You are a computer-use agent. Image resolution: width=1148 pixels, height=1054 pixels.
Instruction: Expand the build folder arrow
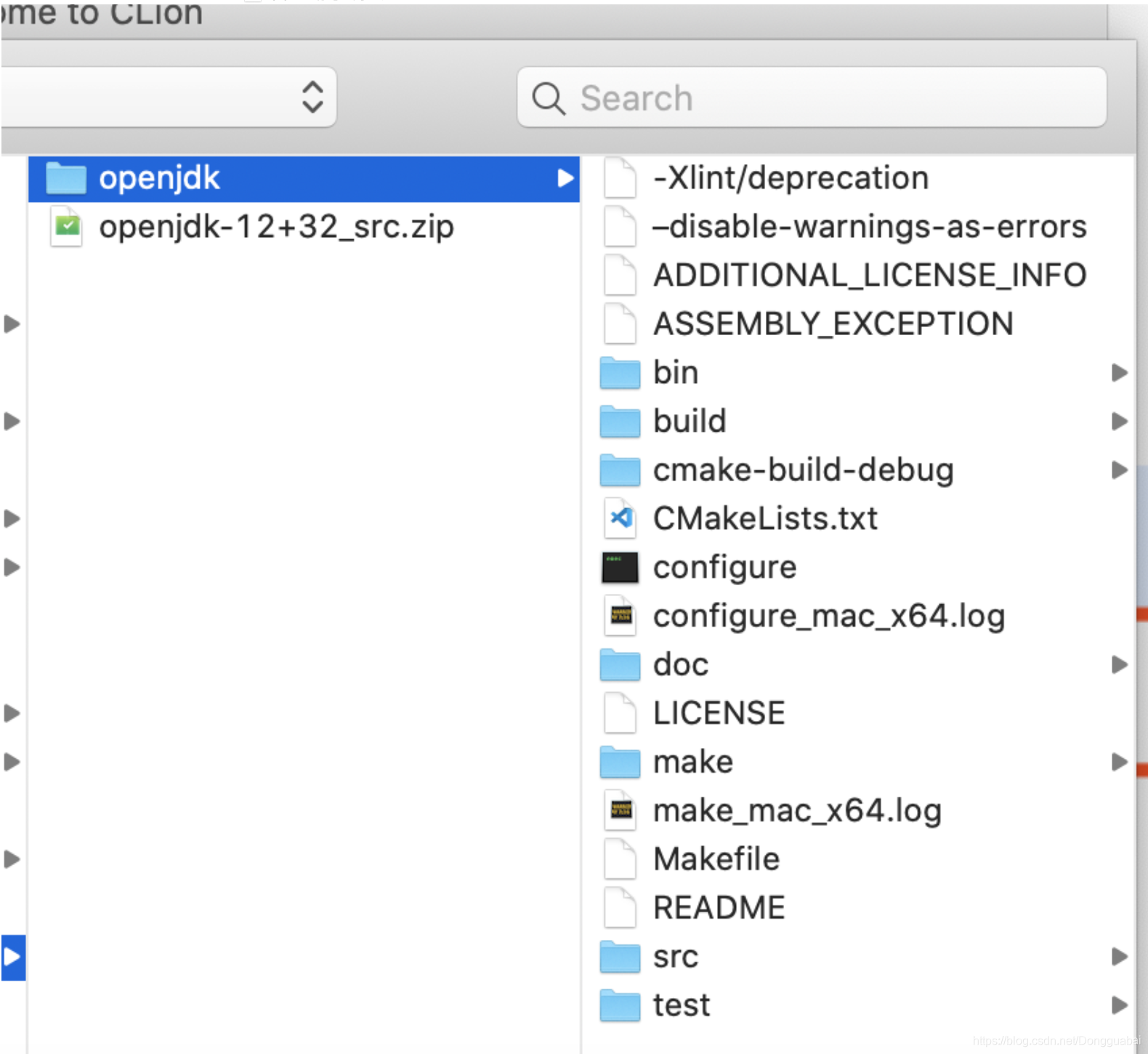click(1120, 422)
